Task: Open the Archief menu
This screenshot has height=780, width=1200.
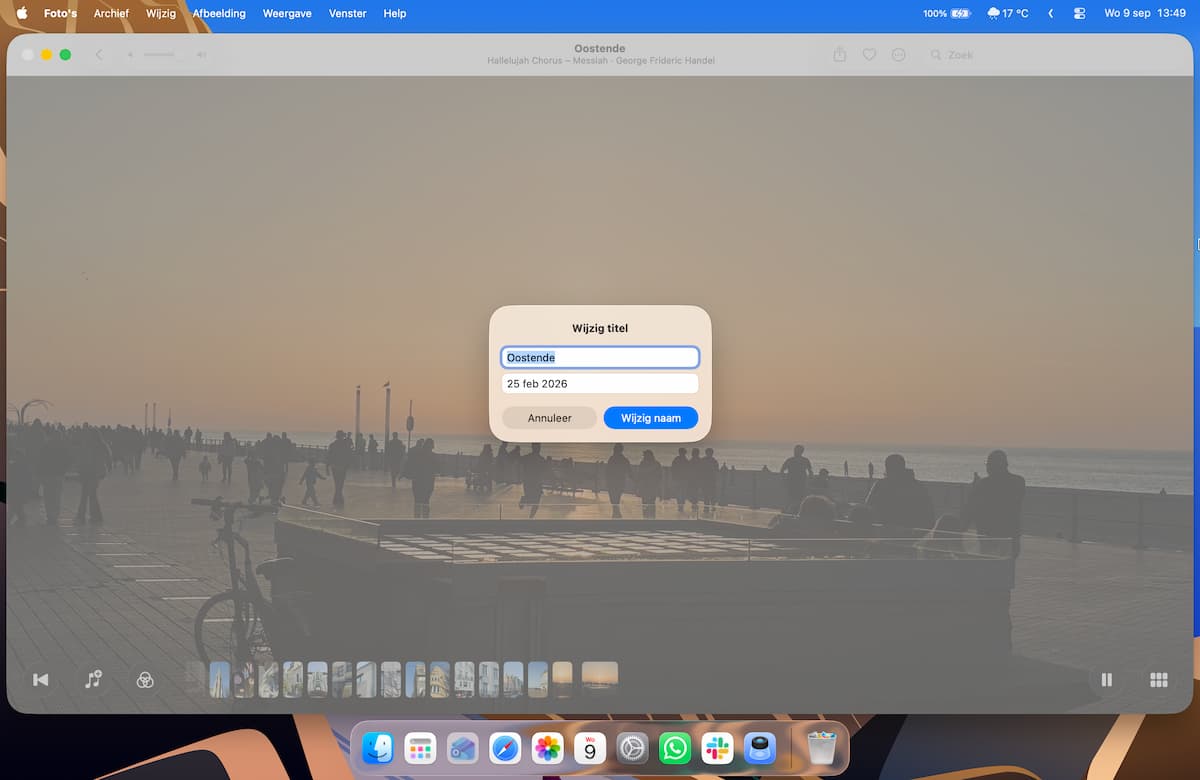Action: tap(111, 13)
